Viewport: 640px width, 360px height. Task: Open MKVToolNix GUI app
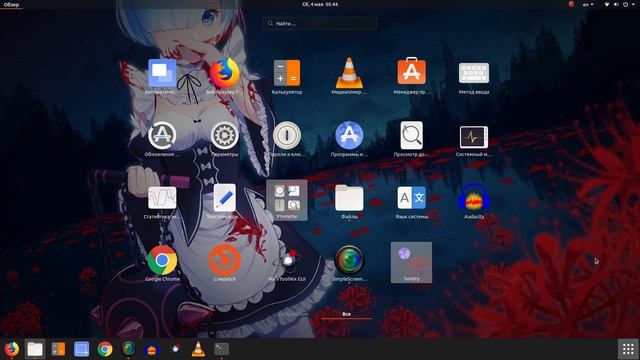pos(287,260)
